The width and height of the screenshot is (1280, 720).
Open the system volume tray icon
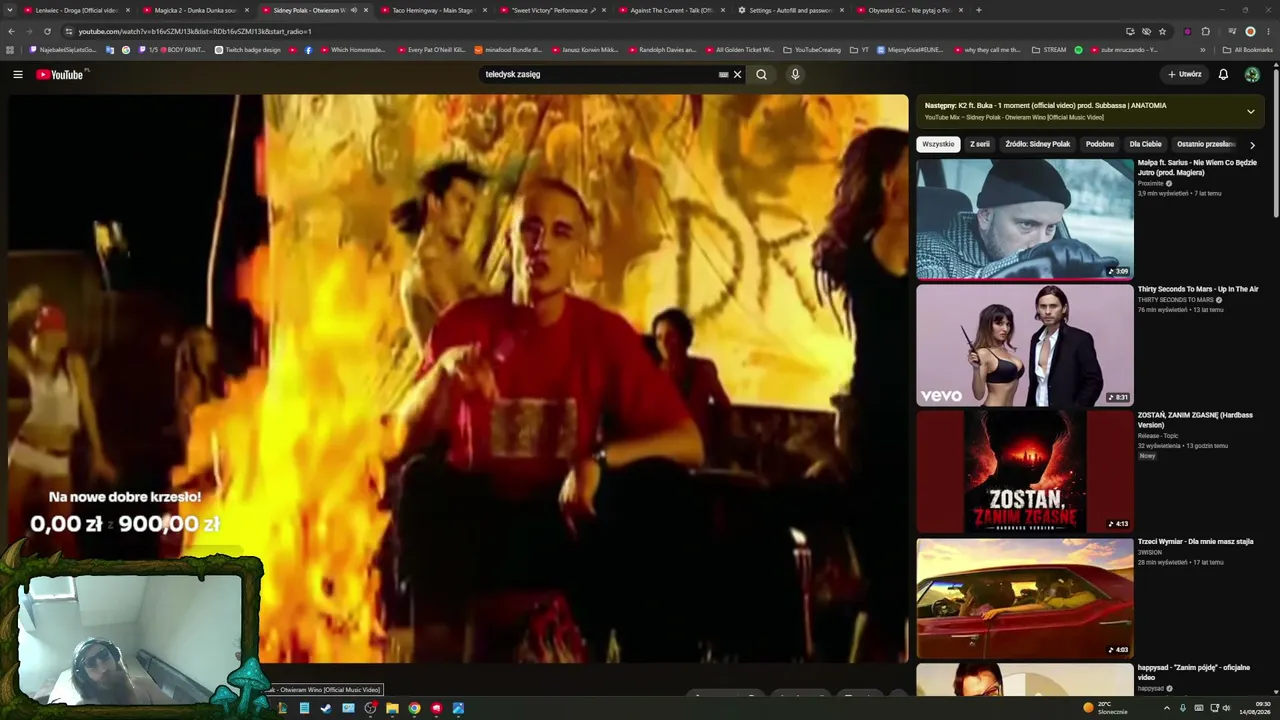coord(1226,708)
